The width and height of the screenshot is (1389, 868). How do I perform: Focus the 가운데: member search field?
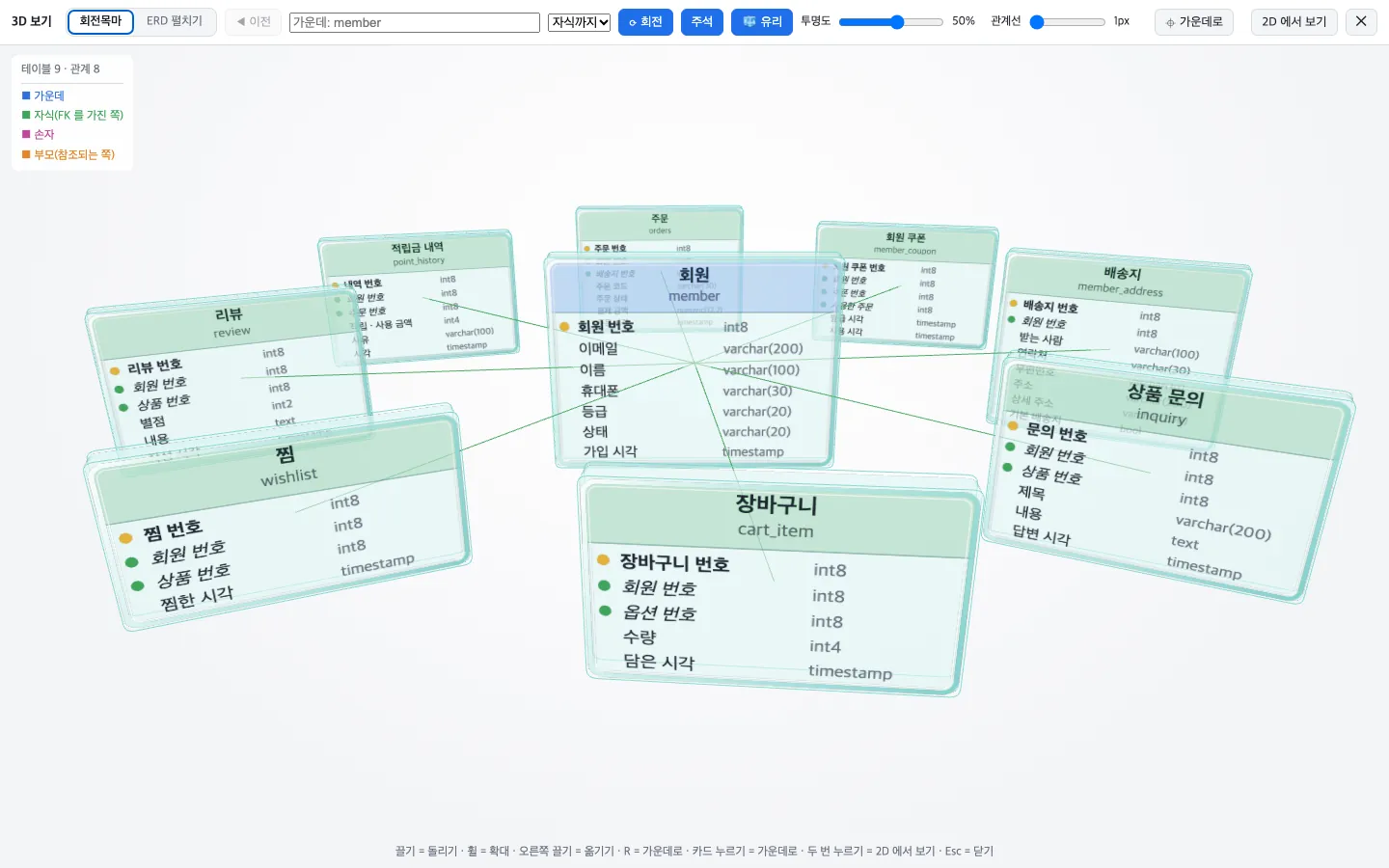(415, 22)
